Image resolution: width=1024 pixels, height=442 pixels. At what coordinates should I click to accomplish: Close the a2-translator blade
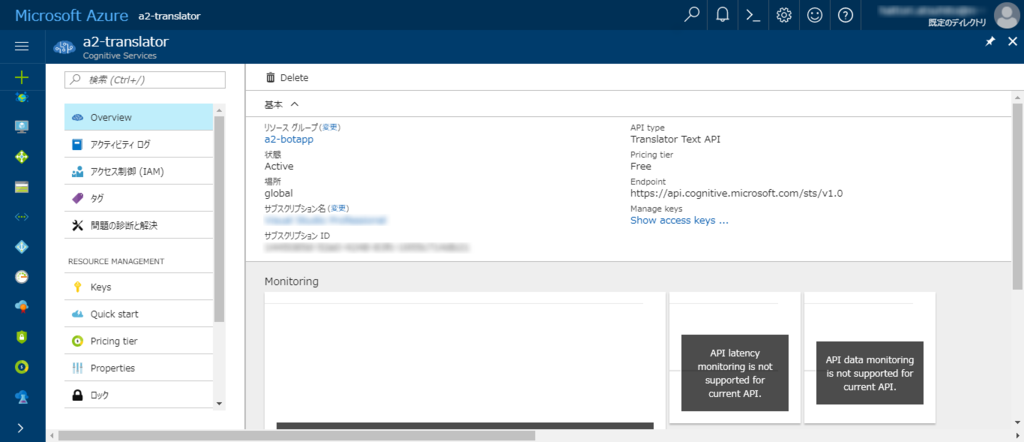point(1013,41)
